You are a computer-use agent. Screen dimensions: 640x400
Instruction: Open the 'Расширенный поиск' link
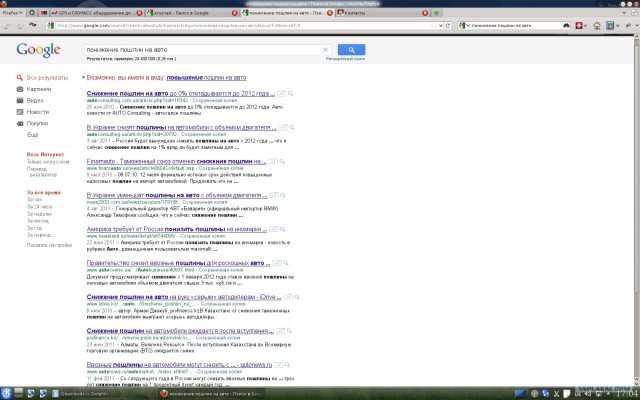coord(345,59)
